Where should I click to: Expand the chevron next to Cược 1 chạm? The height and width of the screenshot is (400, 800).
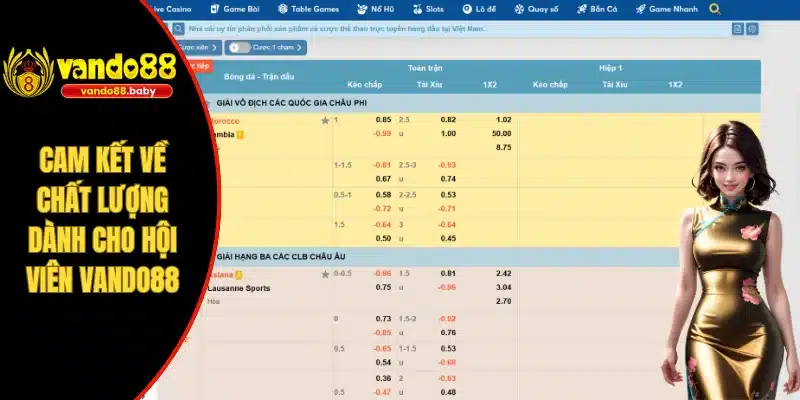coord(299,47)
